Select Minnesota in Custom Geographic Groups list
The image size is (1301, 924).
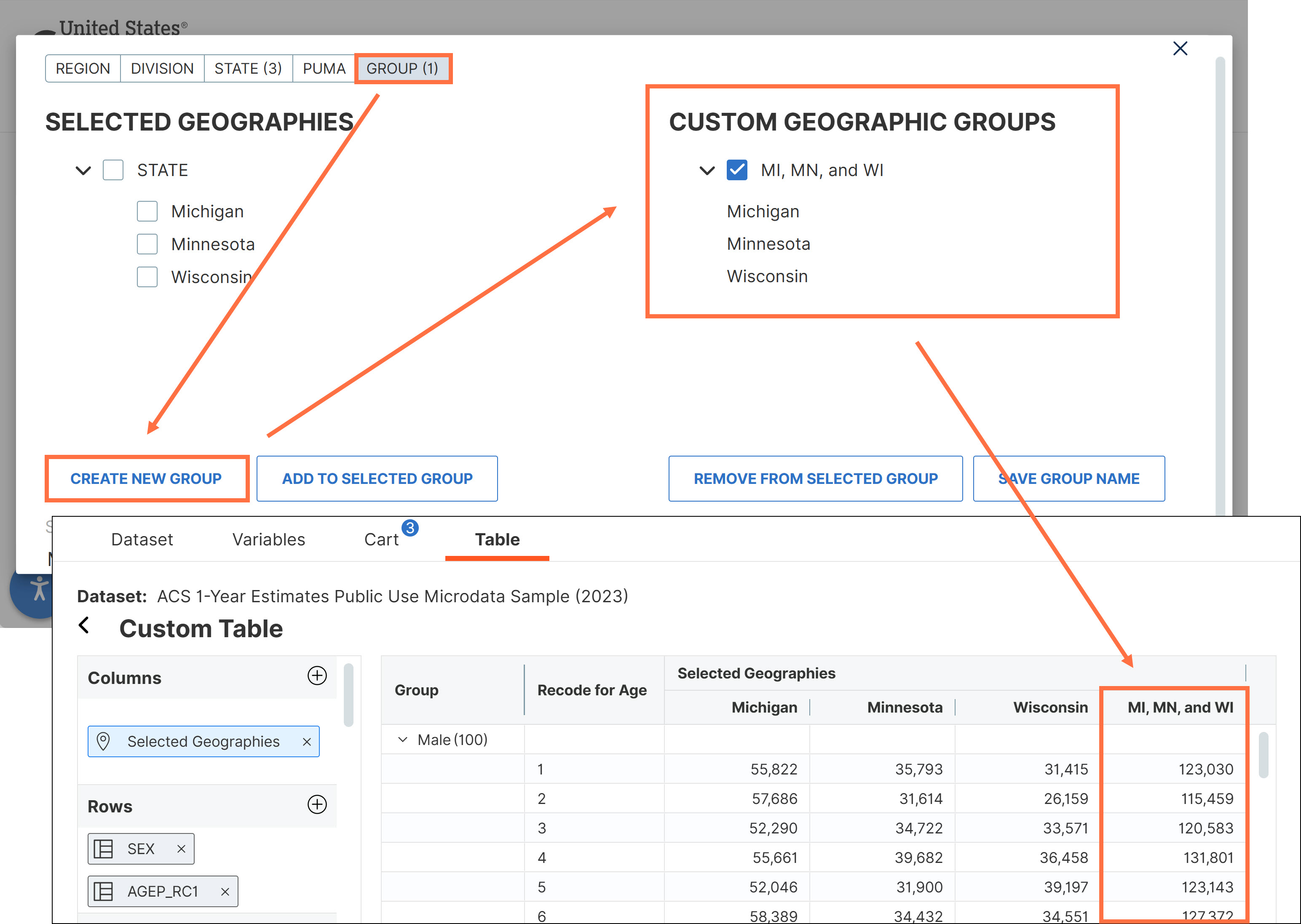pyautogui.click(x=768, y=243)
